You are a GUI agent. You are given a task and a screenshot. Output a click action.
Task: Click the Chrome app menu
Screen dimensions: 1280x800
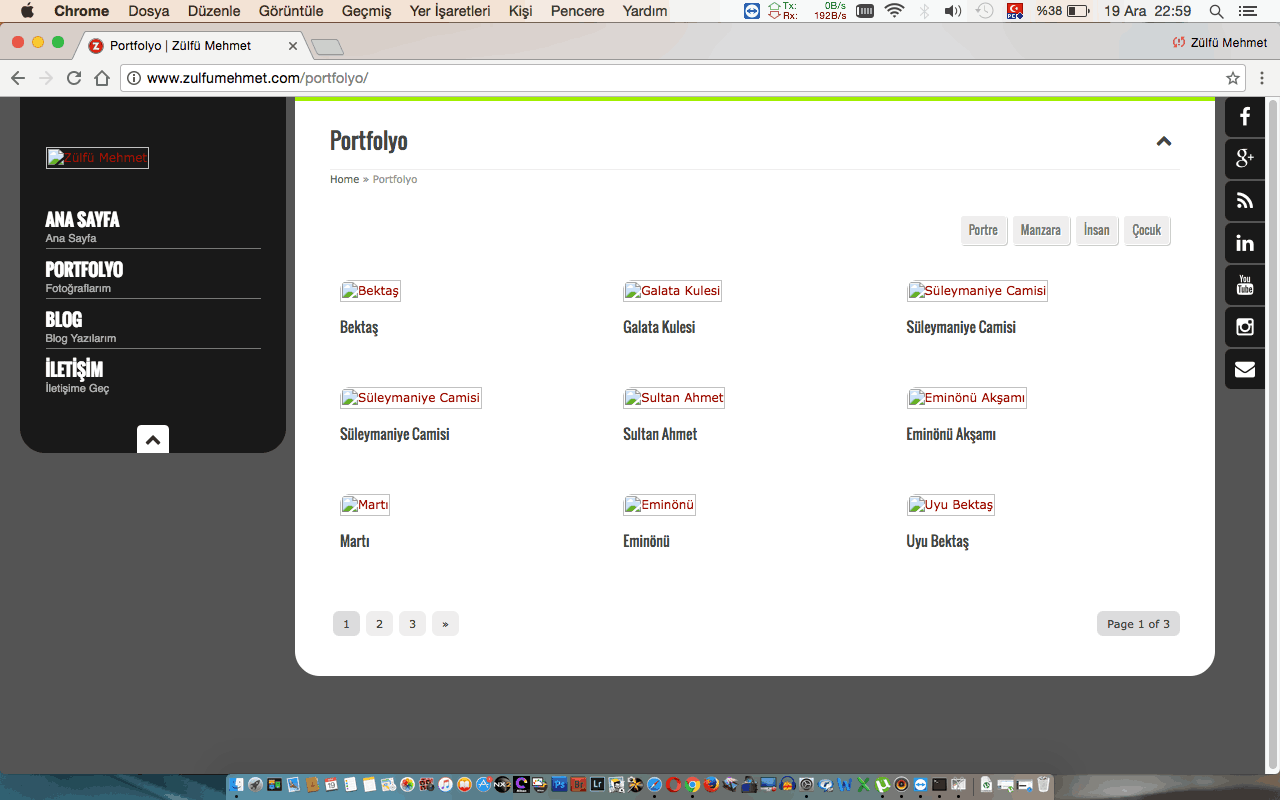point(81,11)
